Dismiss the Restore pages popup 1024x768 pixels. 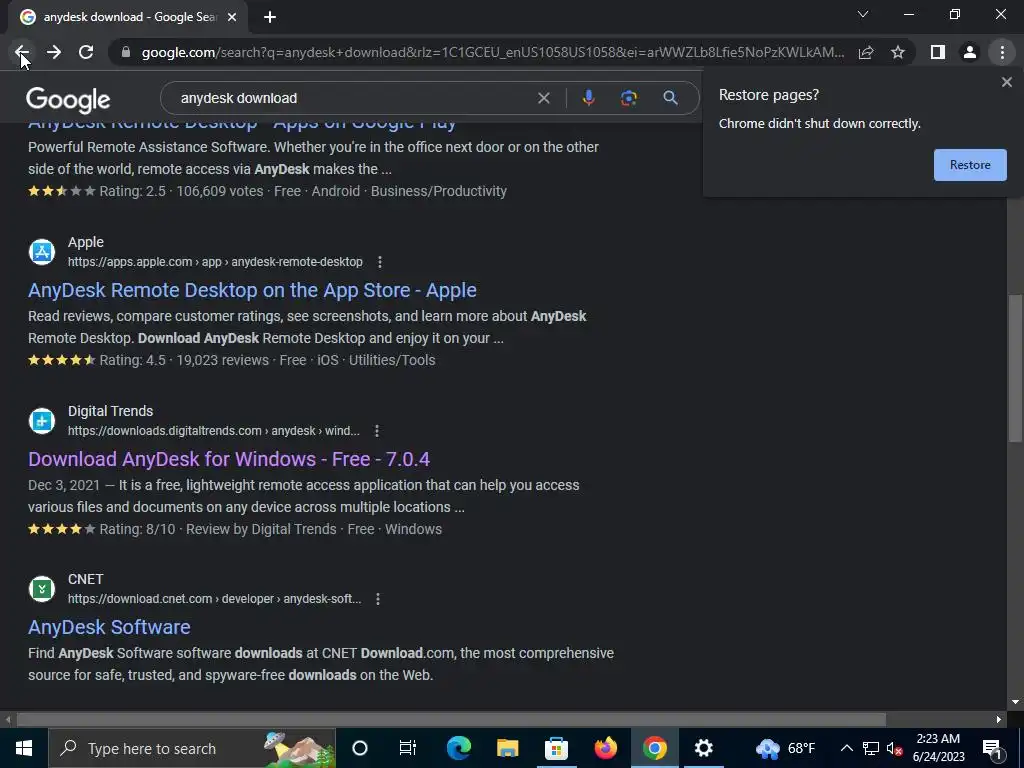click(1006, 82)
